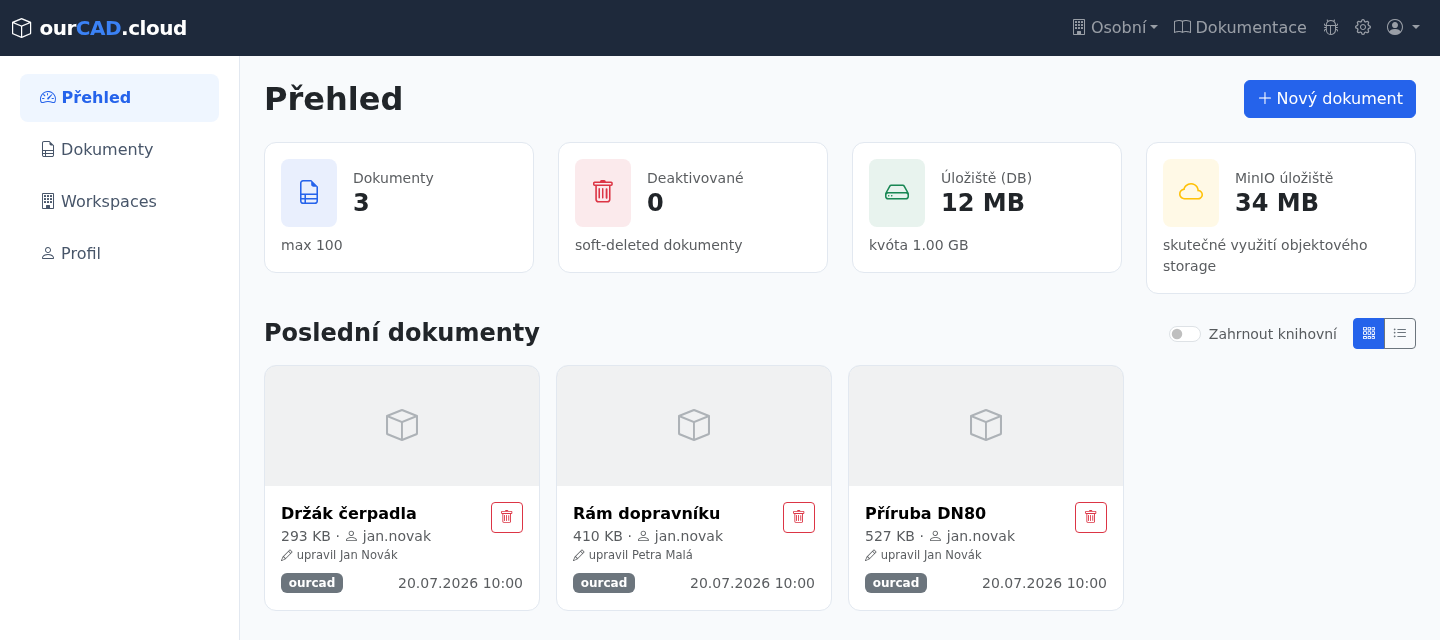
Task: Open the bug report icon in the header
Action: [x=1331, y=27]
